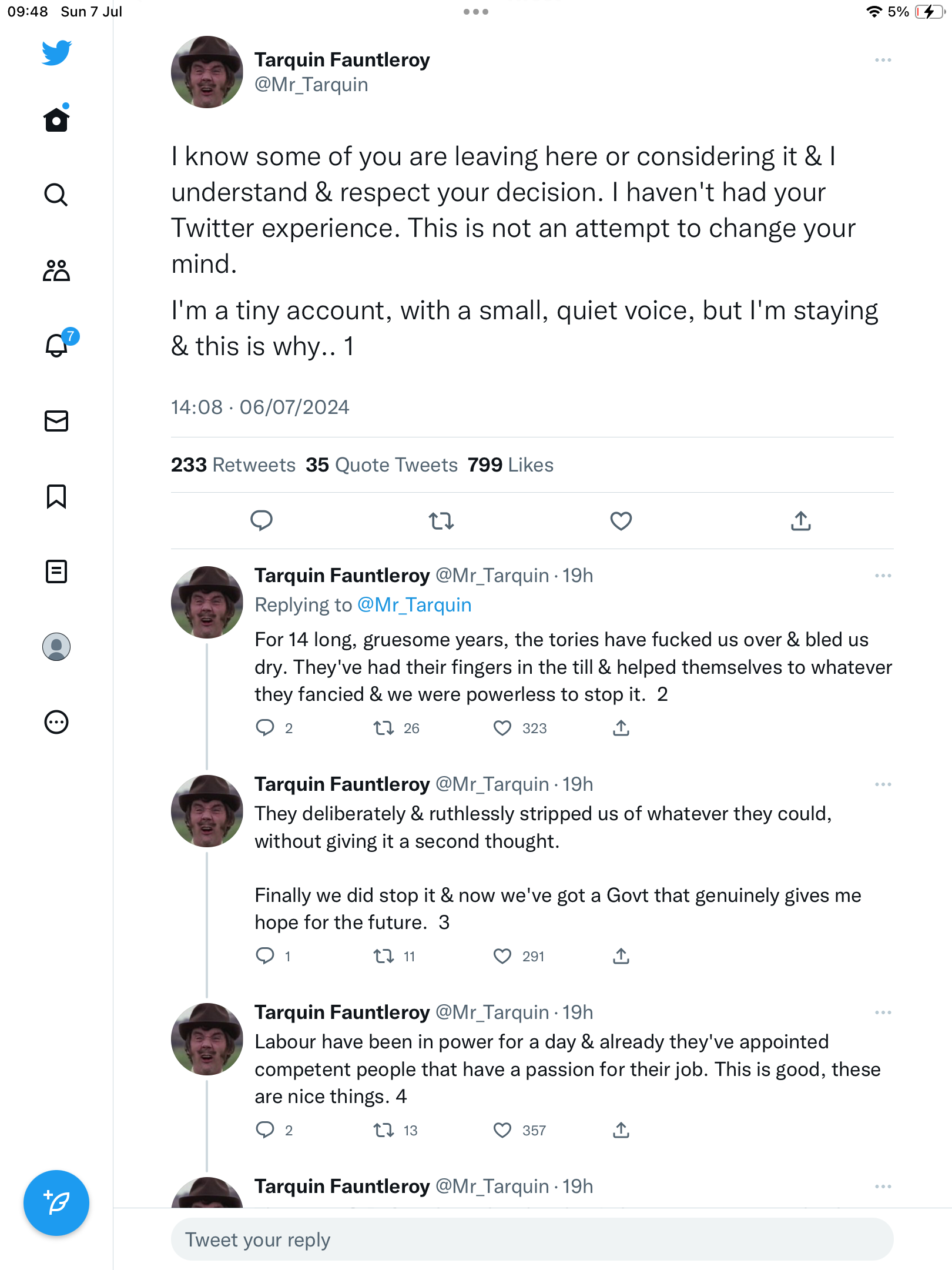The width and height of the screenshot is (952, 1270).
Task: Expand the More circle menu in sidebar
Action: pyautogui.click(x=56, y=722)
